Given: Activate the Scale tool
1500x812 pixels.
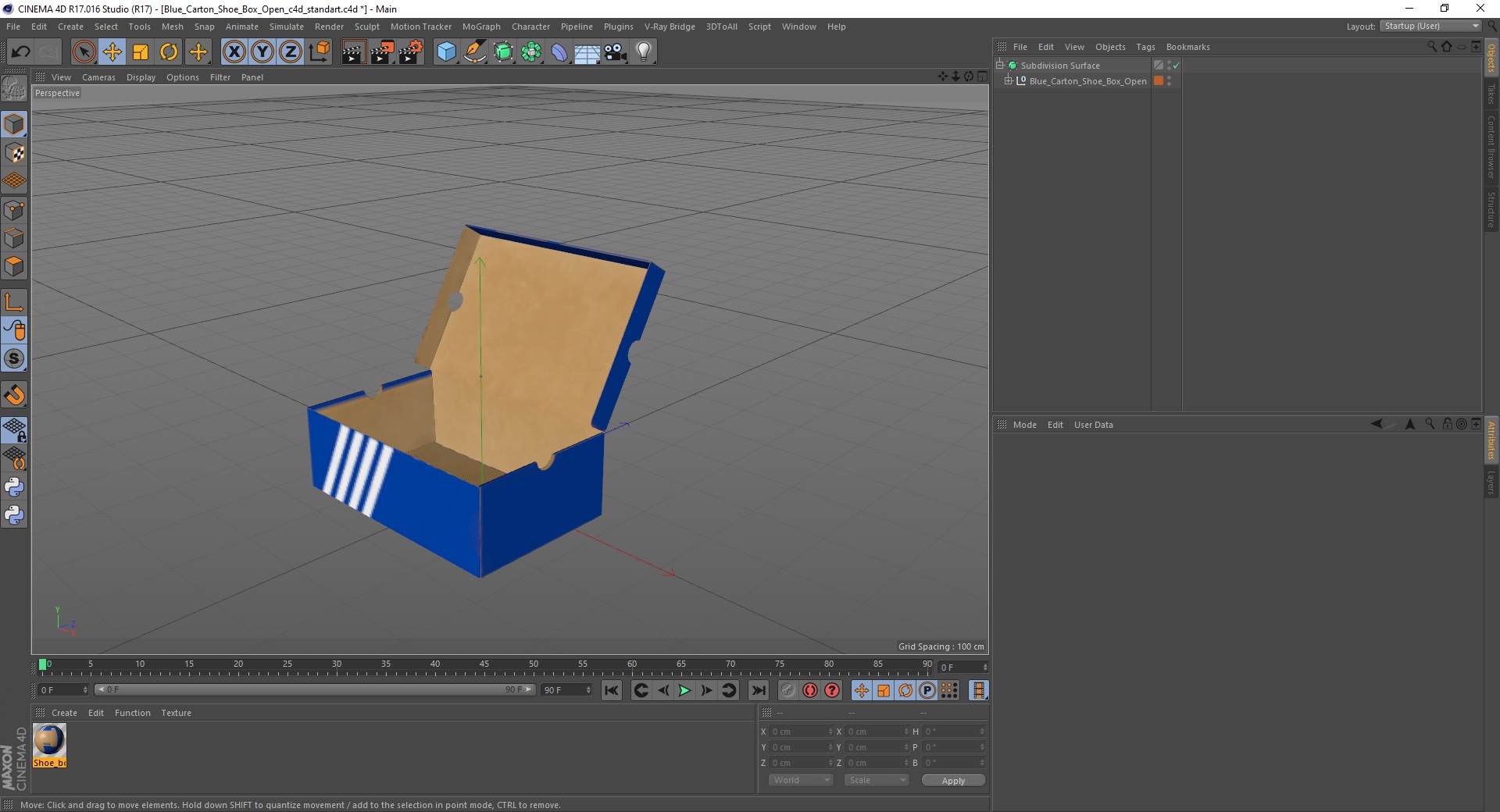Looking at the screenshot, I should pos(141,52).
